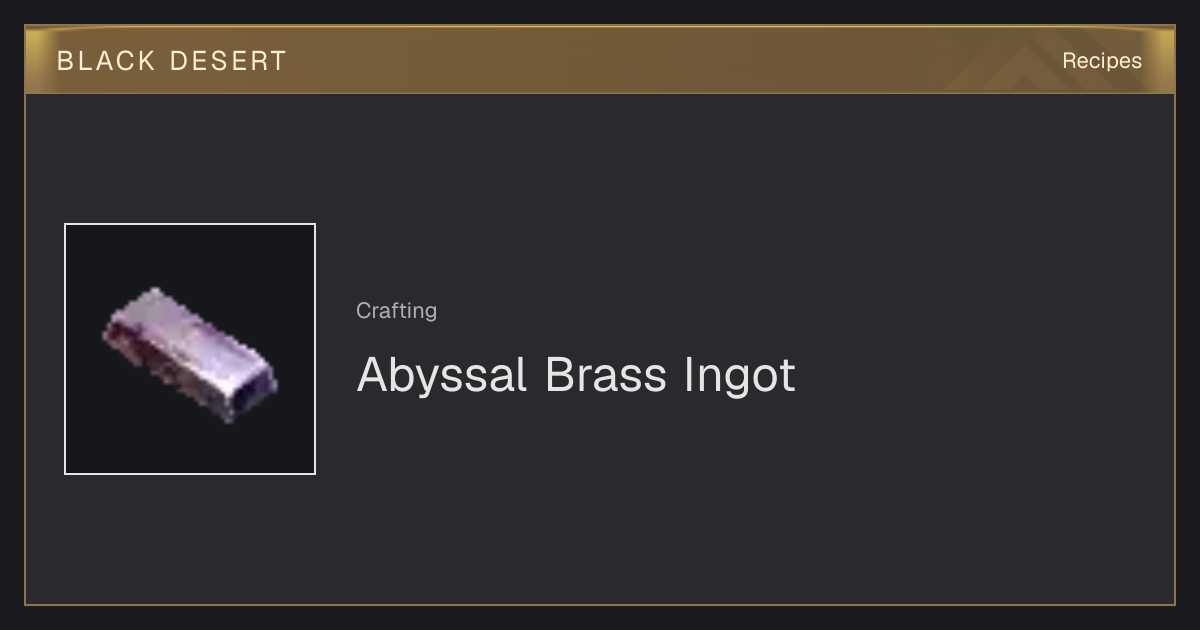1200x630 pixels.
Task: Click the BLACK DESERT logo text
Action: (x=172, y=61)
